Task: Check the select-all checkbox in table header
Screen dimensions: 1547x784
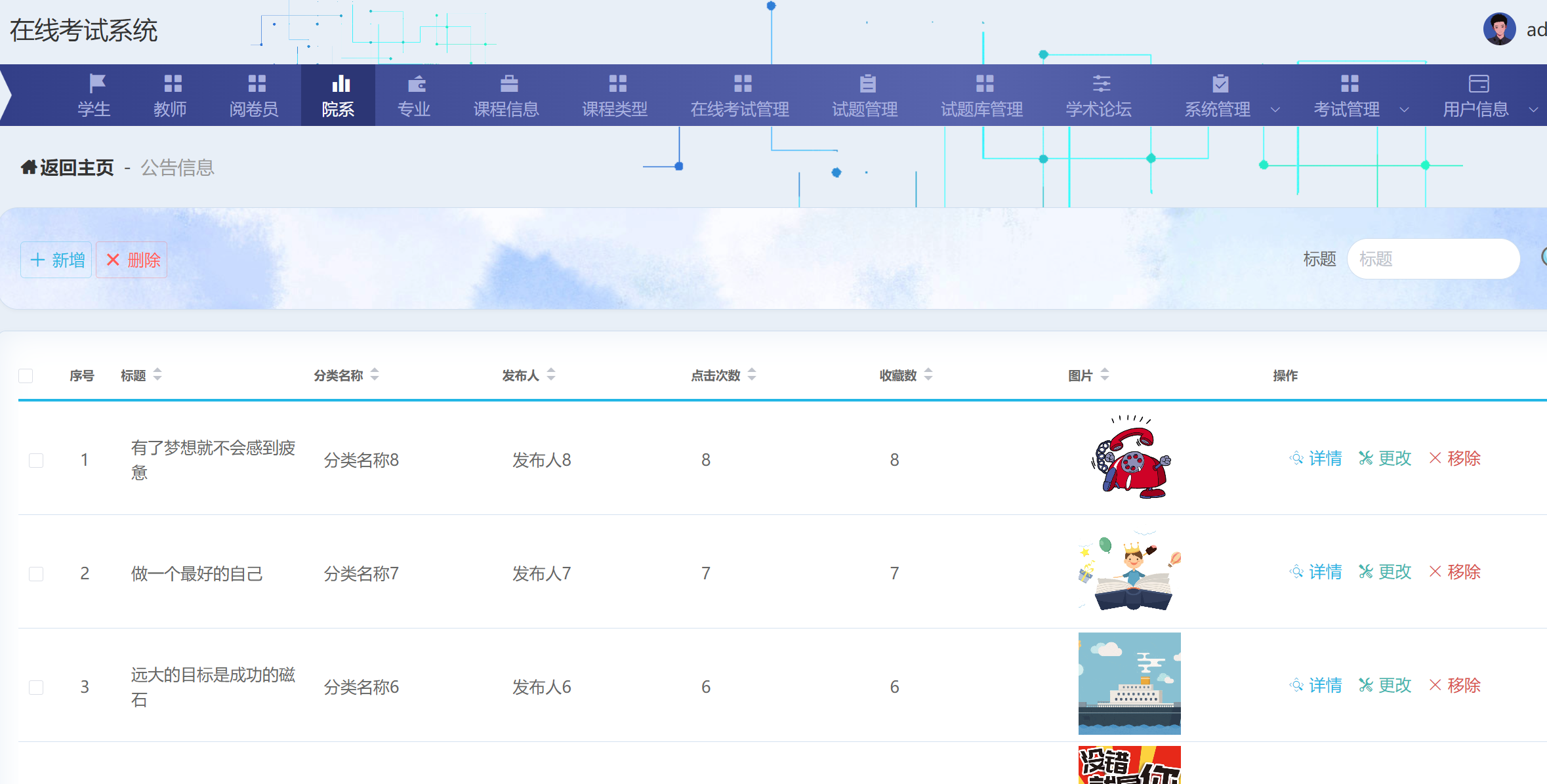Action: (x=26, y=375)
